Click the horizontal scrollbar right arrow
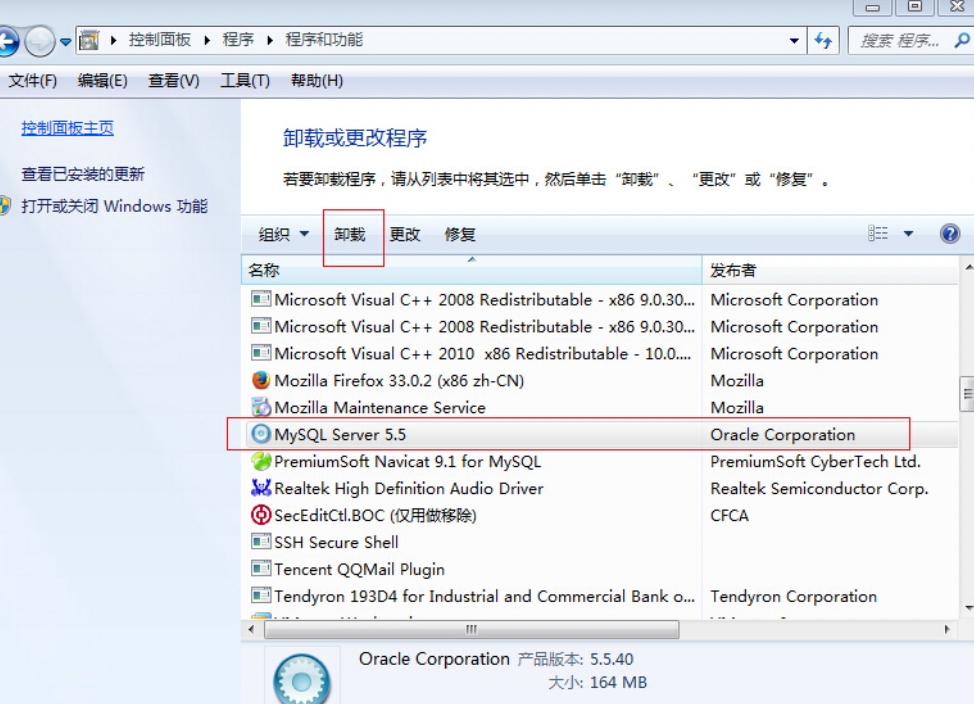 click(x=947, y=629)
